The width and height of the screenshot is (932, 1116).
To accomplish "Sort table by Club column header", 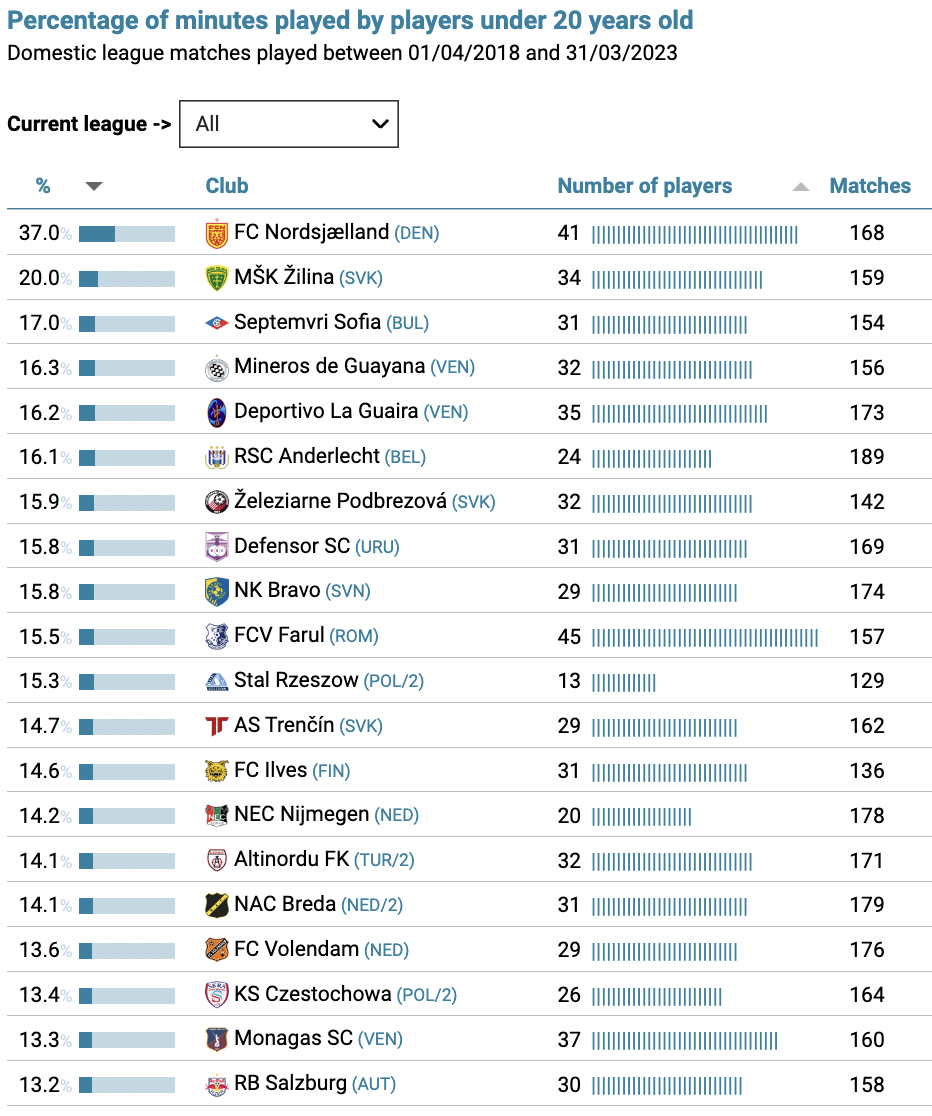I will (227, 186).
